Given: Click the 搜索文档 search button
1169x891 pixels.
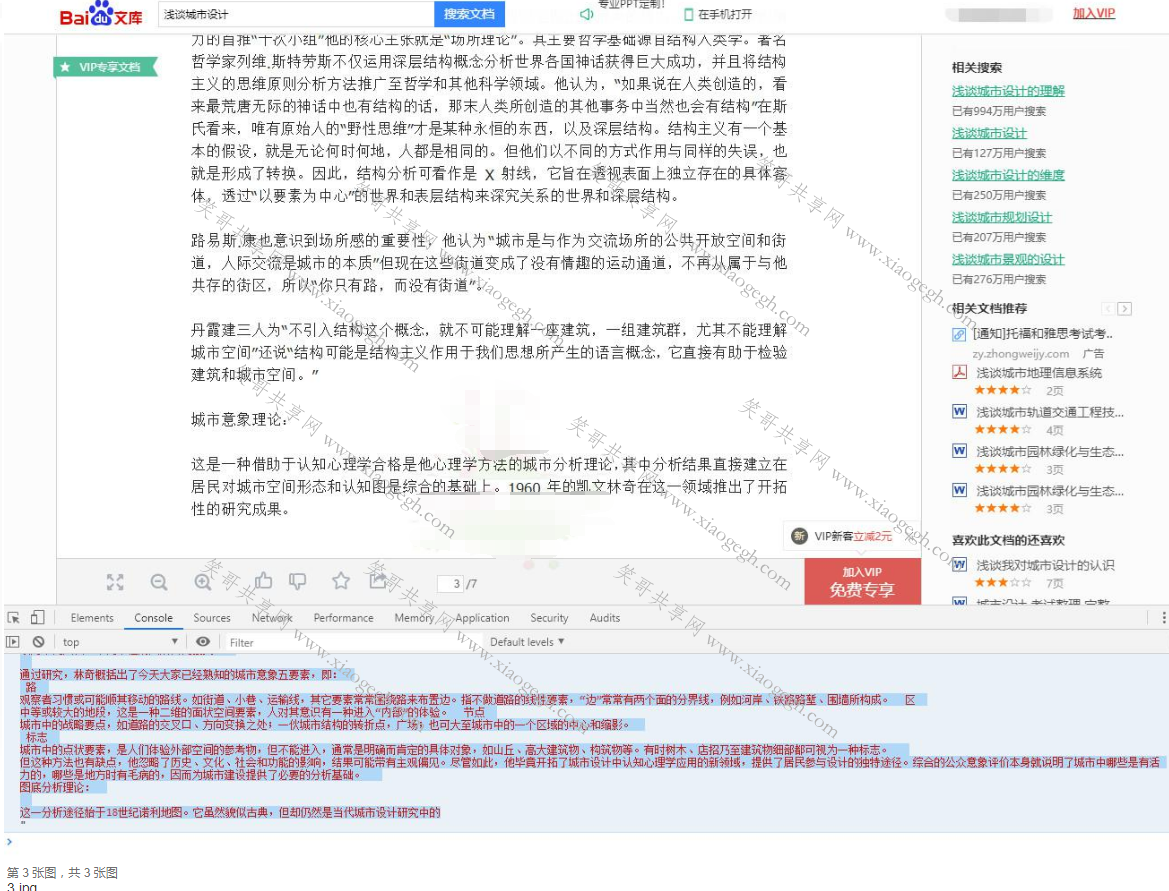Looking at the screenshot, I should (x=469, y=14).
